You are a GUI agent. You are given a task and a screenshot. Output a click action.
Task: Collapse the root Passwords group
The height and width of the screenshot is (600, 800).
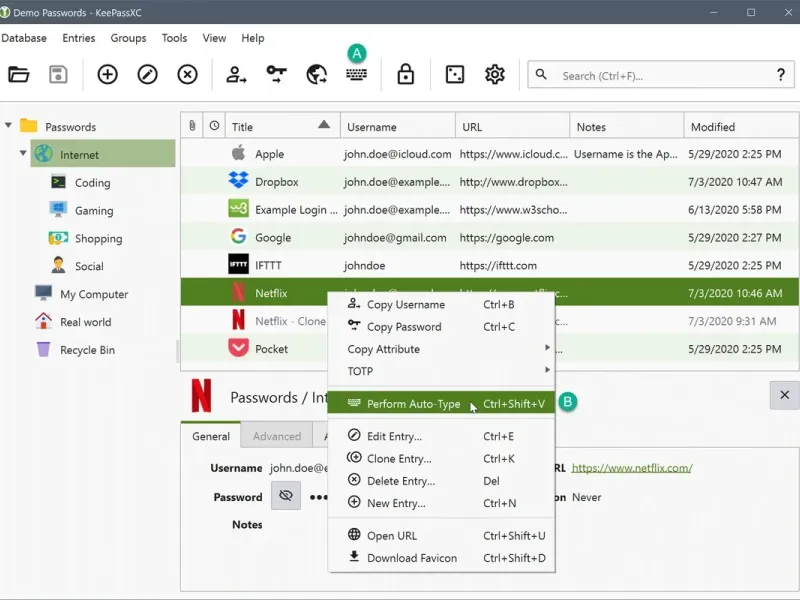click(8, 126)
